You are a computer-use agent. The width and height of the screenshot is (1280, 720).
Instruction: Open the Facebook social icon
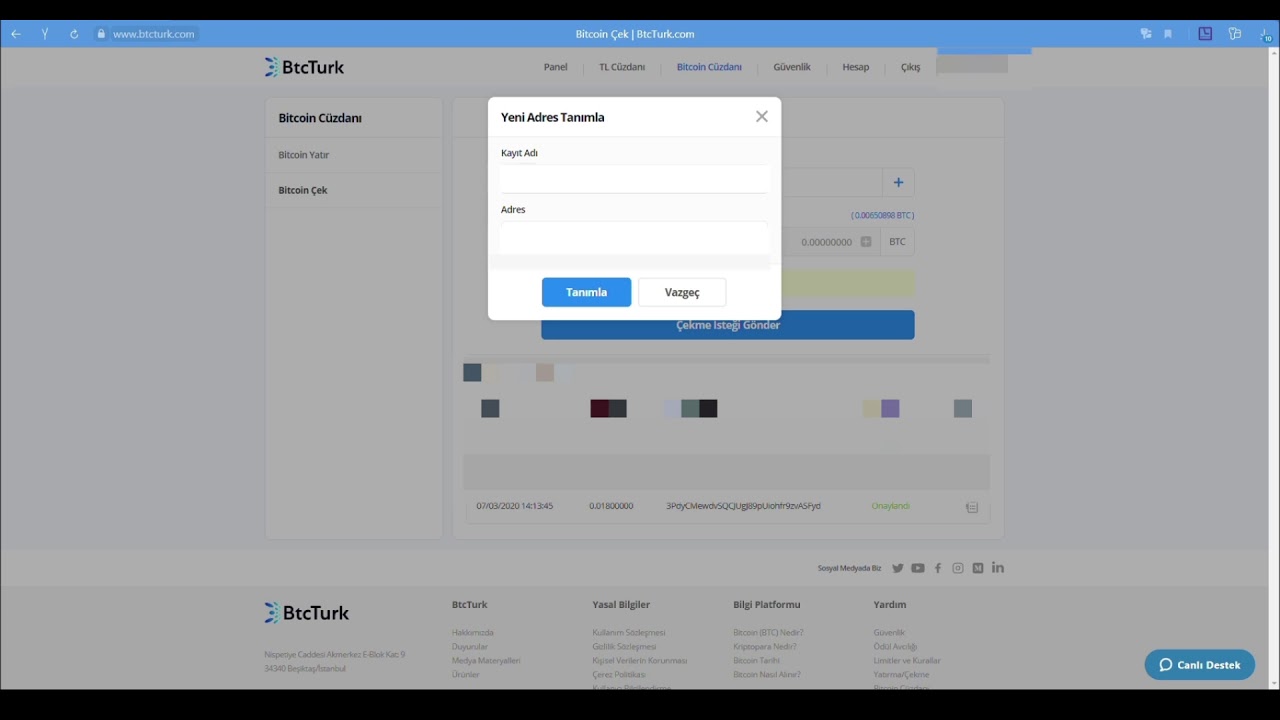(x=938, y=568)
